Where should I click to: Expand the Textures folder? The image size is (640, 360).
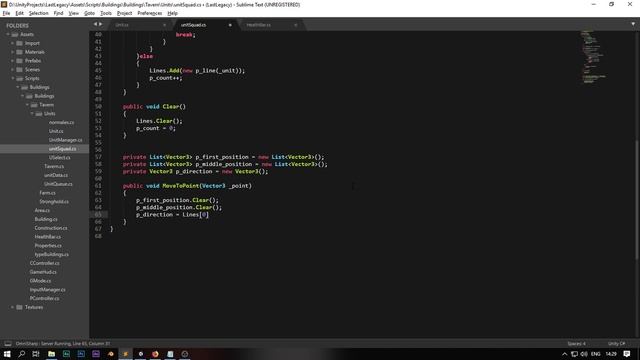[12, 307]
